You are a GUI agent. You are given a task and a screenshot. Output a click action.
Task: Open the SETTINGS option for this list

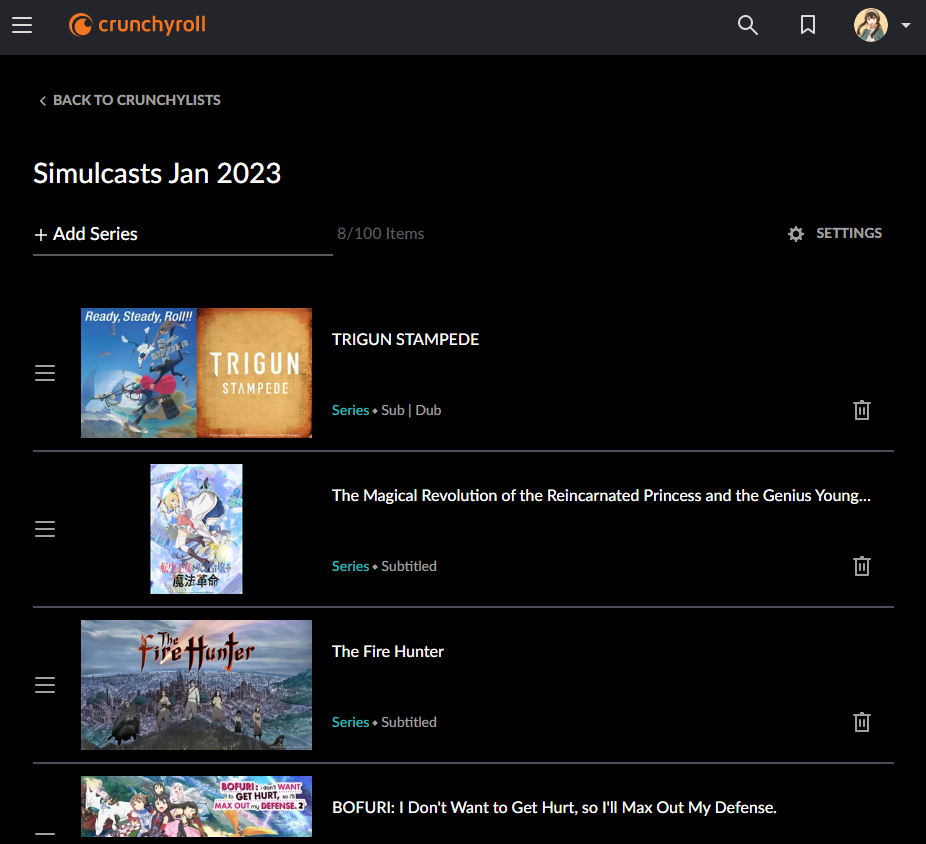[x=848, y=233]
